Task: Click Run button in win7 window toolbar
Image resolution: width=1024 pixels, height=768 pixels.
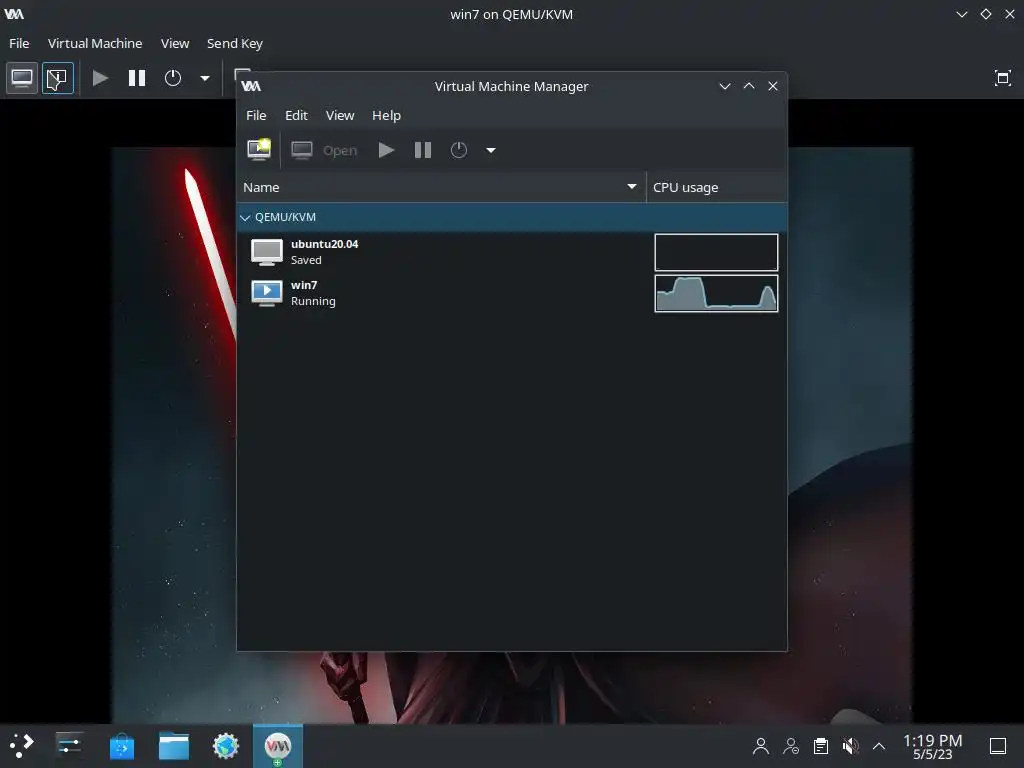Action: [x=100, y=78]
